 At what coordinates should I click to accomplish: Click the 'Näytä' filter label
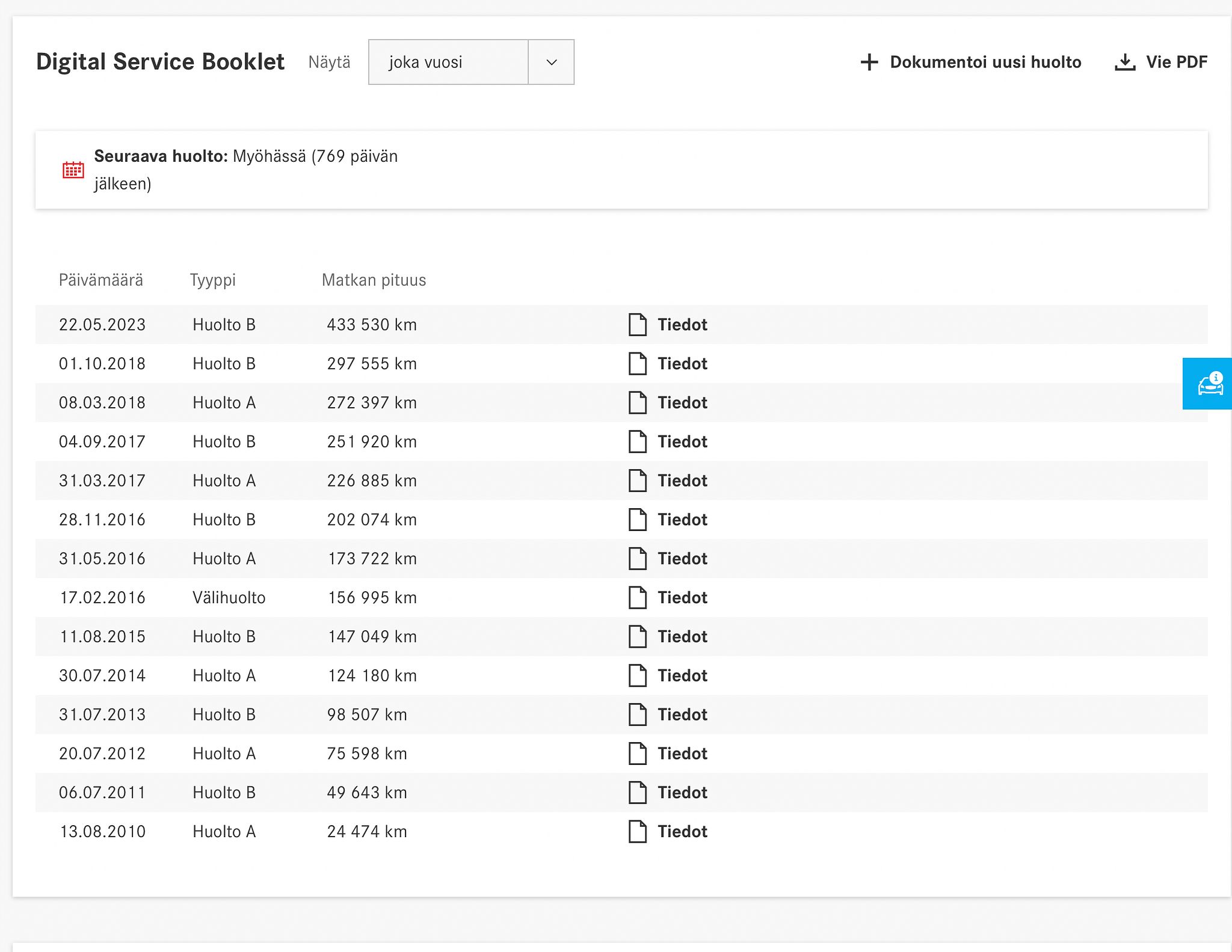[x=329, y=63]
